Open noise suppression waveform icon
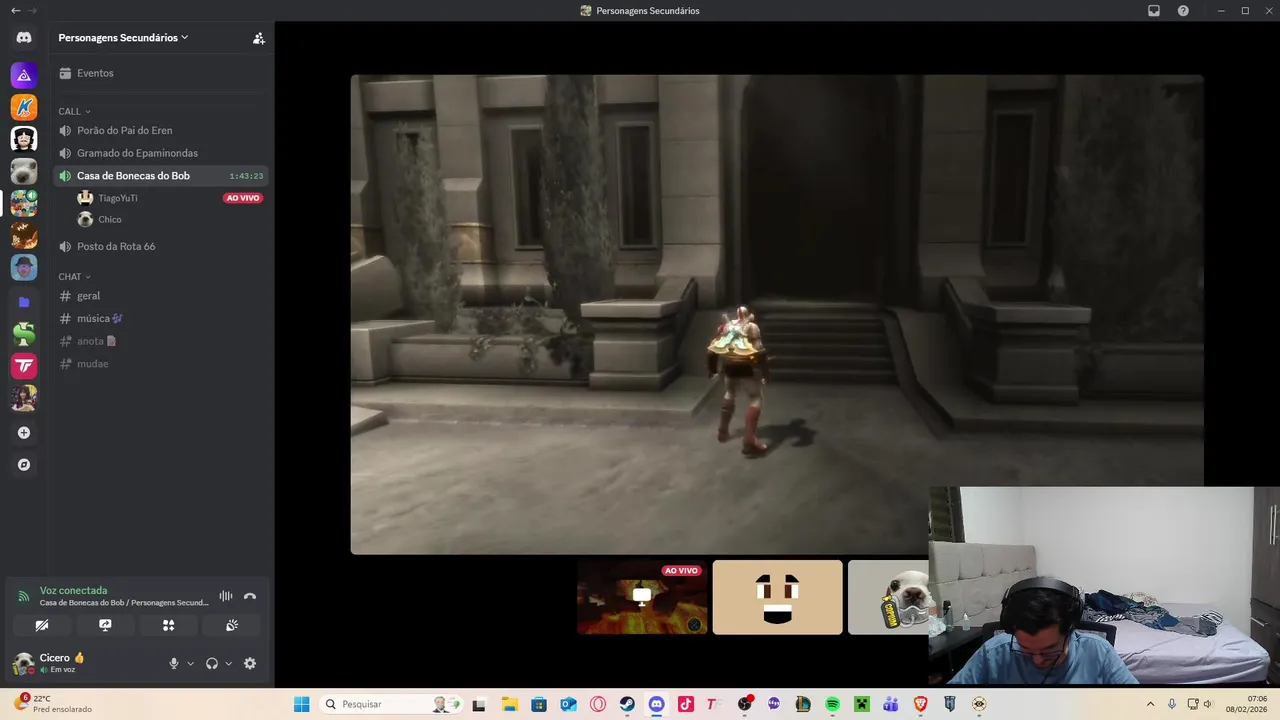 (x=226, y=596)
